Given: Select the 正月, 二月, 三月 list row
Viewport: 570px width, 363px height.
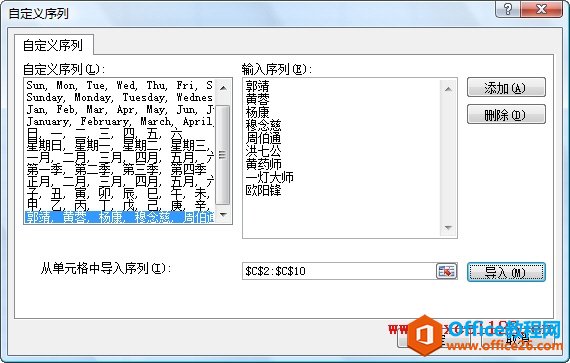Looking at the screenshot, I should coord(120,181).
